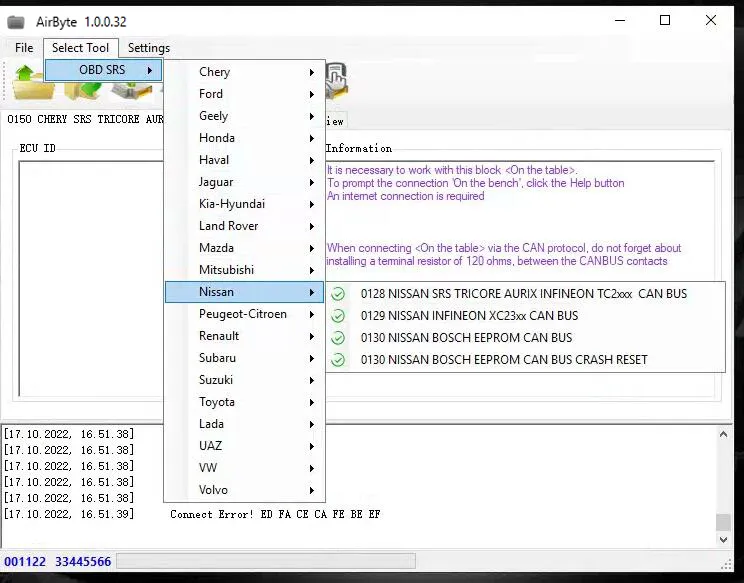Open the OBD SRS submenu item
Image resolution: width=744 pixels, height=583 pixels.
click(x=103, y=70)
